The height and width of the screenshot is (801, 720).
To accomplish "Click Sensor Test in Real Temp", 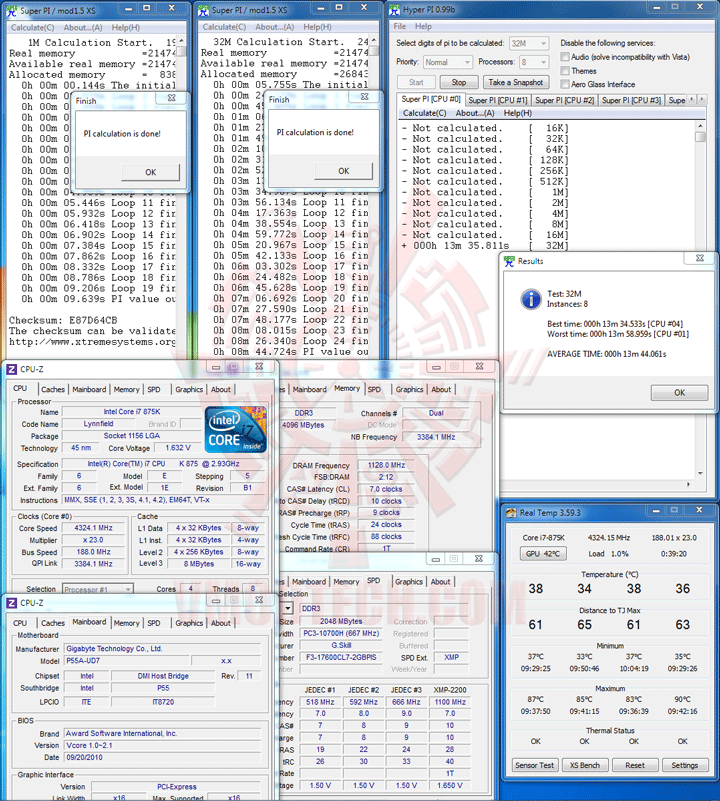I will [x=535, y=765].
